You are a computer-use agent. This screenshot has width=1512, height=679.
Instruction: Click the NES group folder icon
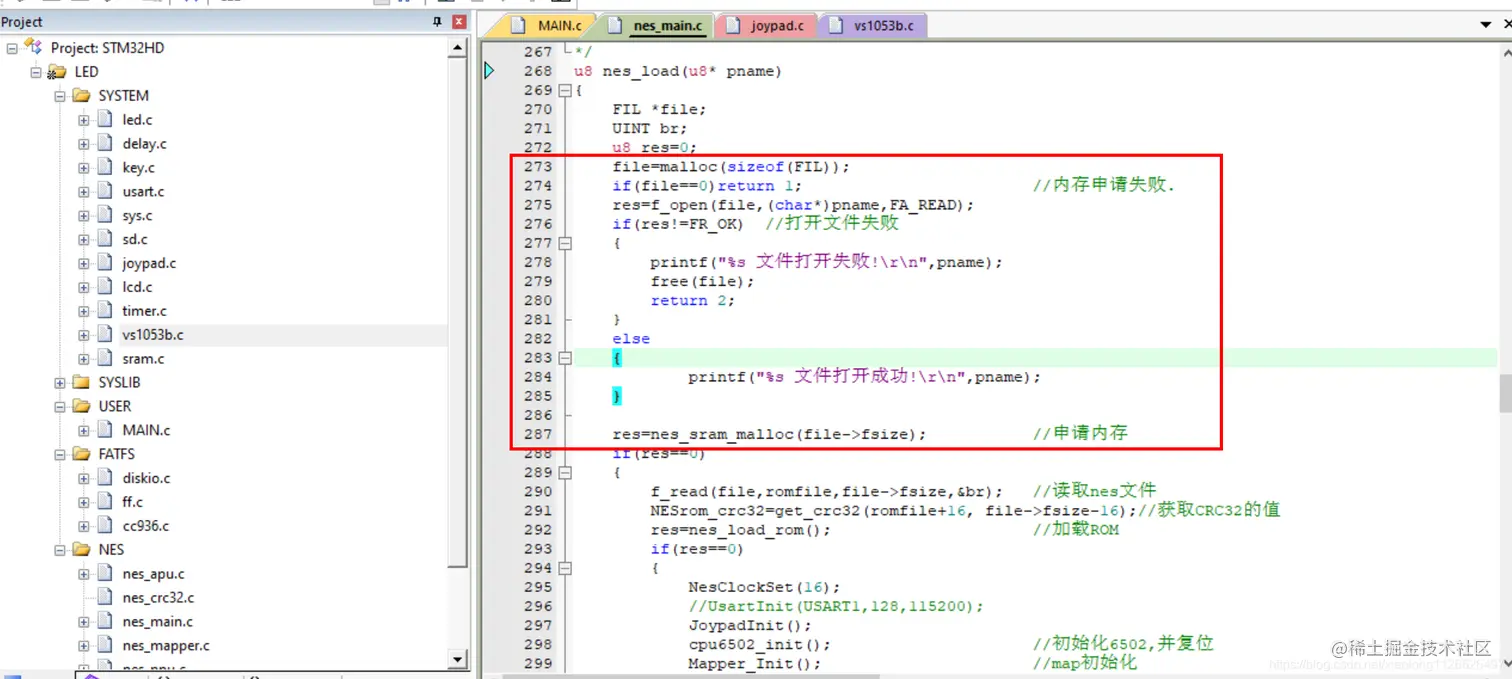pyautogui.click(x=81, y=550)
